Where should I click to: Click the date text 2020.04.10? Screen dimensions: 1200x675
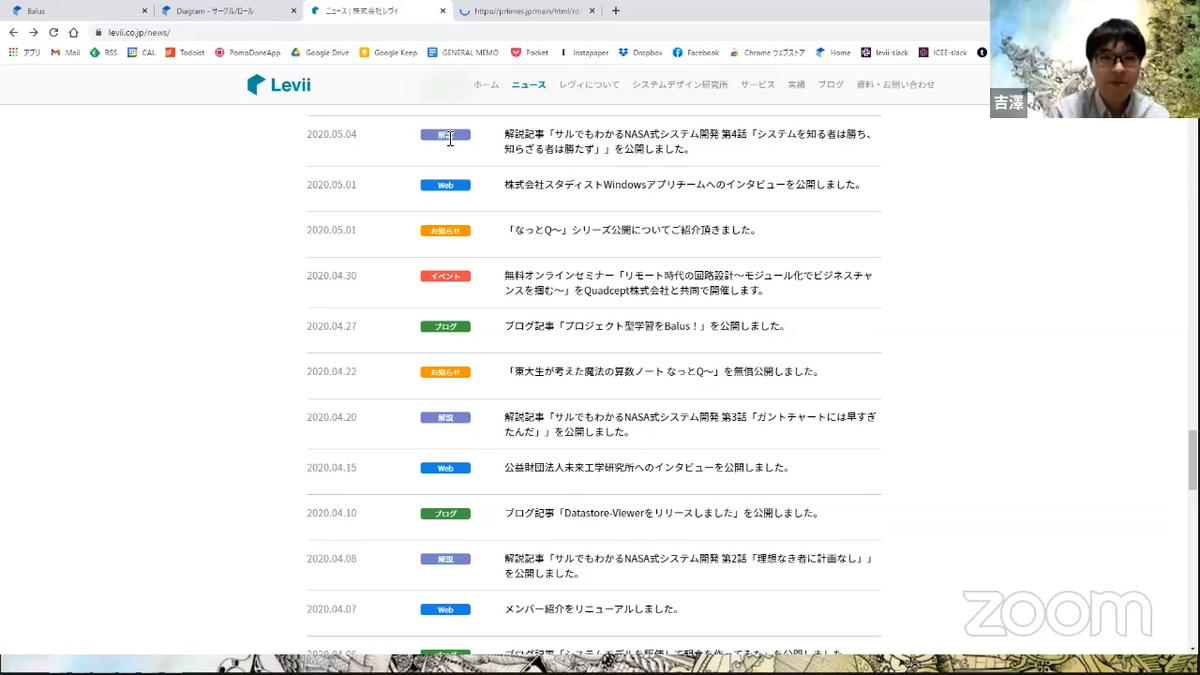[x=331, y=513]
